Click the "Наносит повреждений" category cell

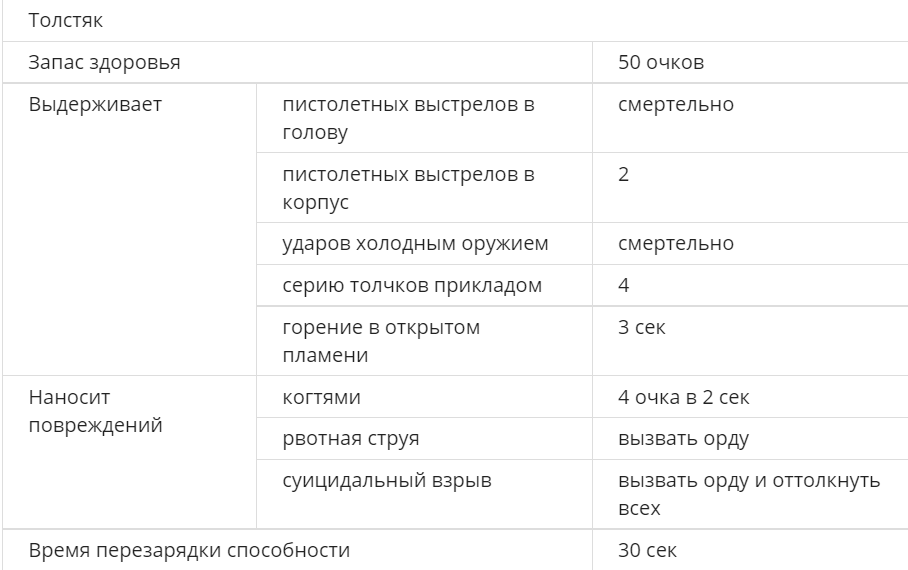pos(95,411)
